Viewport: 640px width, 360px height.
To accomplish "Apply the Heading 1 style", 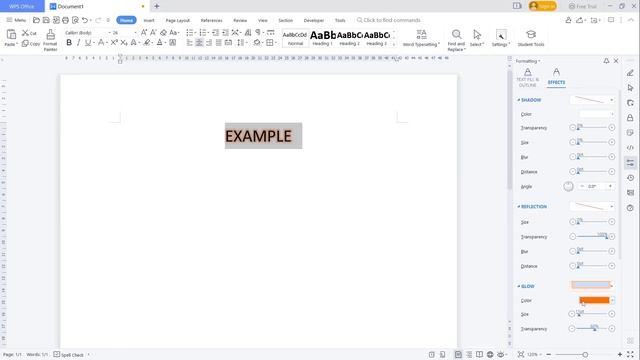I will (322, 38).
